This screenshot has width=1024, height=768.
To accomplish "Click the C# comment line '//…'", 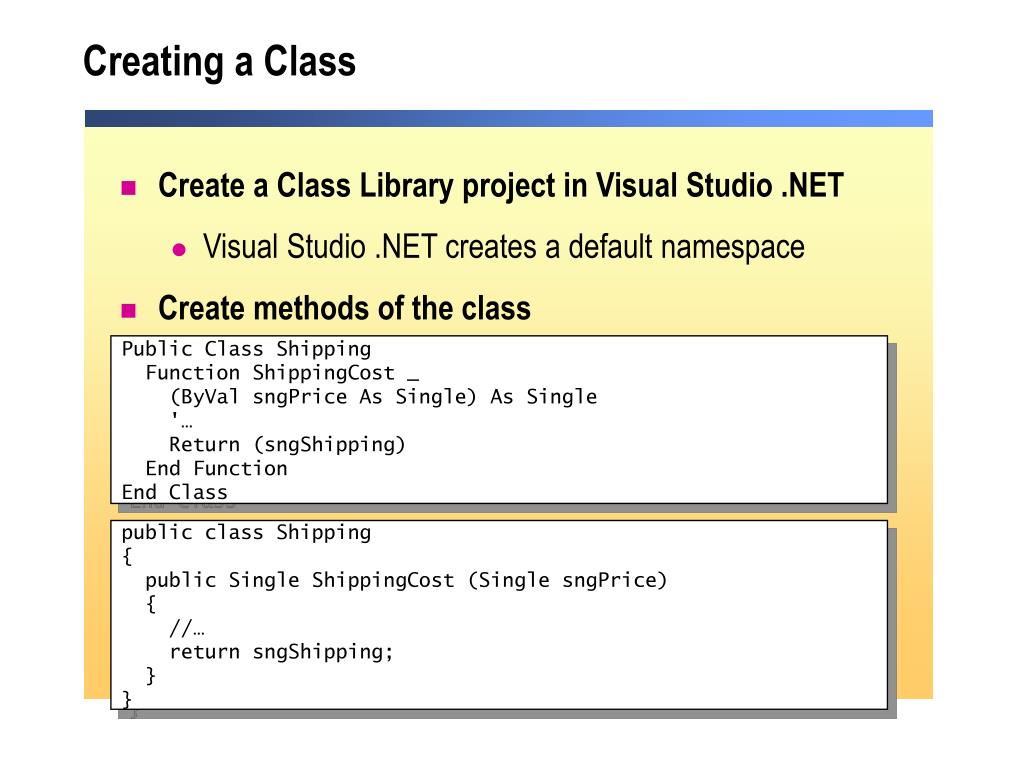I will tap(187, 628).
